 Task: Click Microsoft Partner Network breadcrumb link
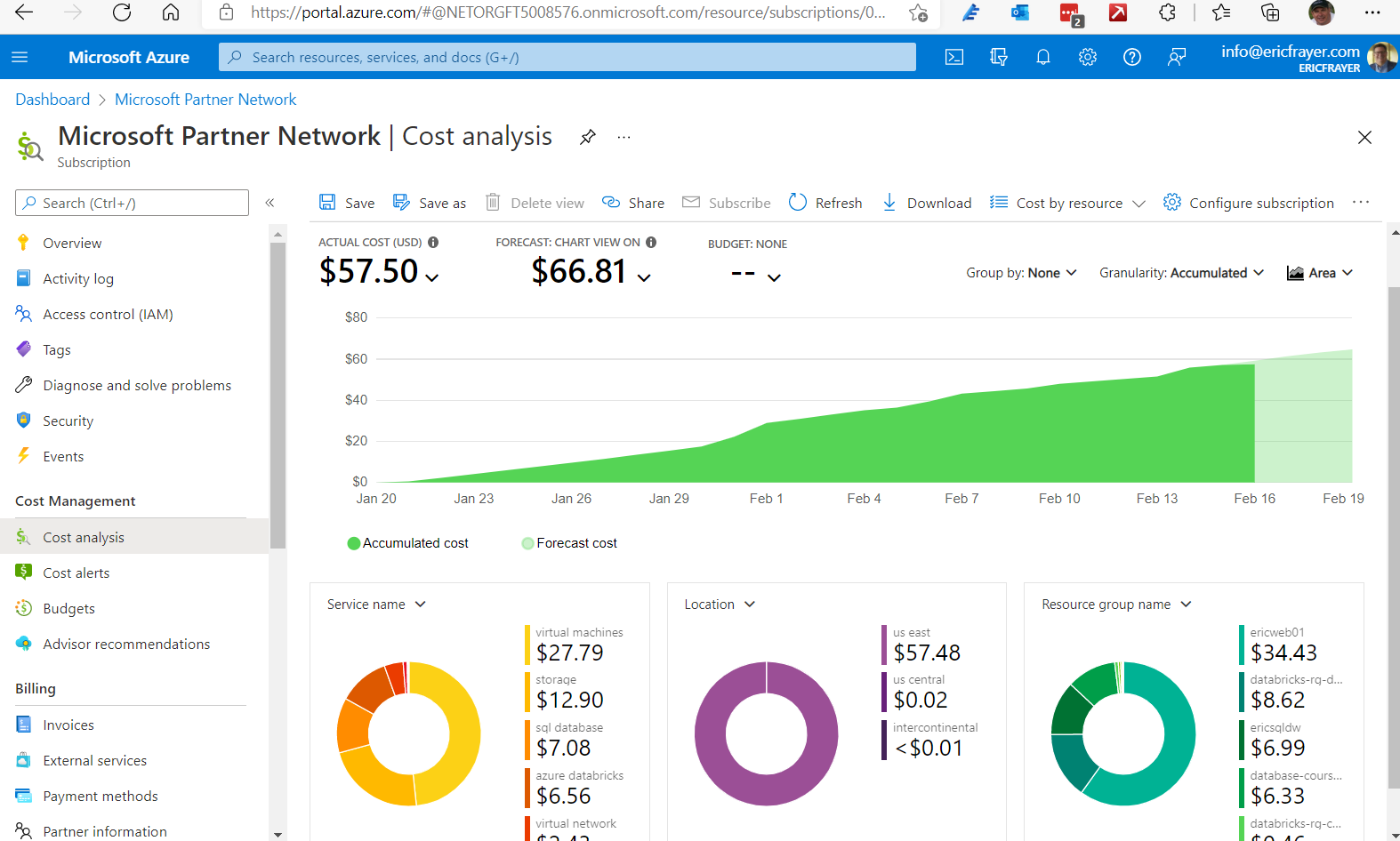click(x=205, y=100)
